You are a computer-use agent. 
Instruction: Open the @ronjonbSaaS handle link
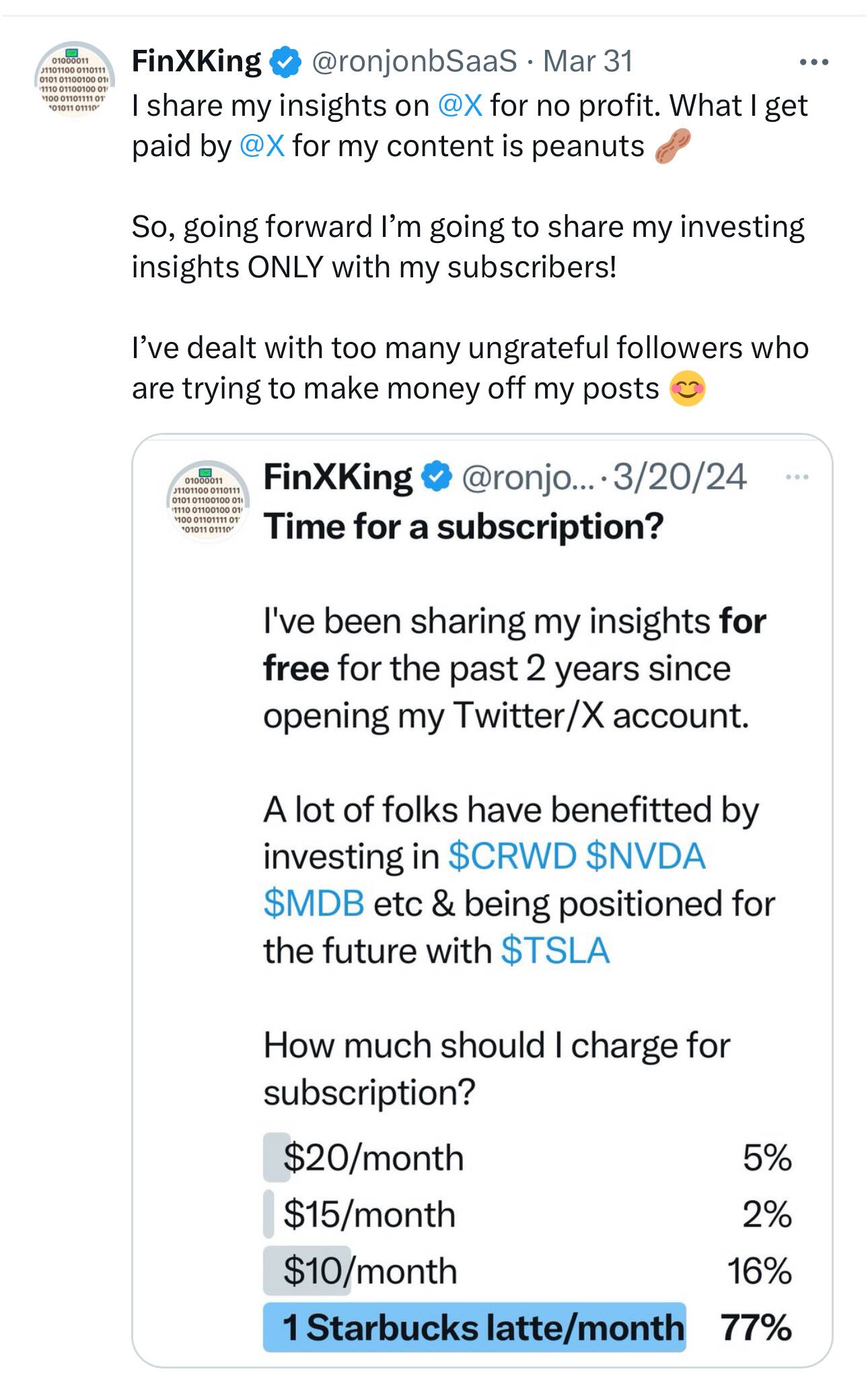(x=413, y=62)
